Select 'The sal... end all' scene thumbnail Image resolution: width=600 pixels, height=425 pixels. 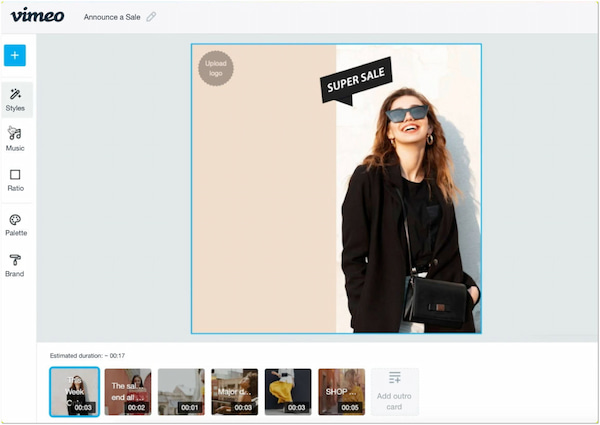(x=128, y=392)
